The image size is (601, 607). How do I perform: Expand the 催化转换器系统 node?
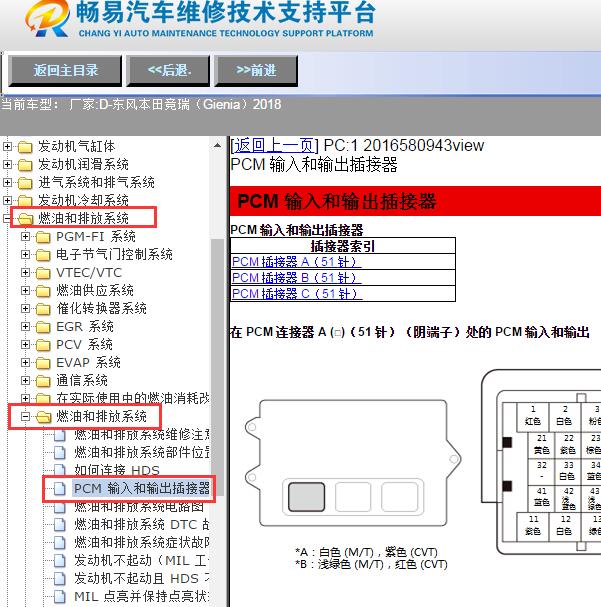coord(26,309)
